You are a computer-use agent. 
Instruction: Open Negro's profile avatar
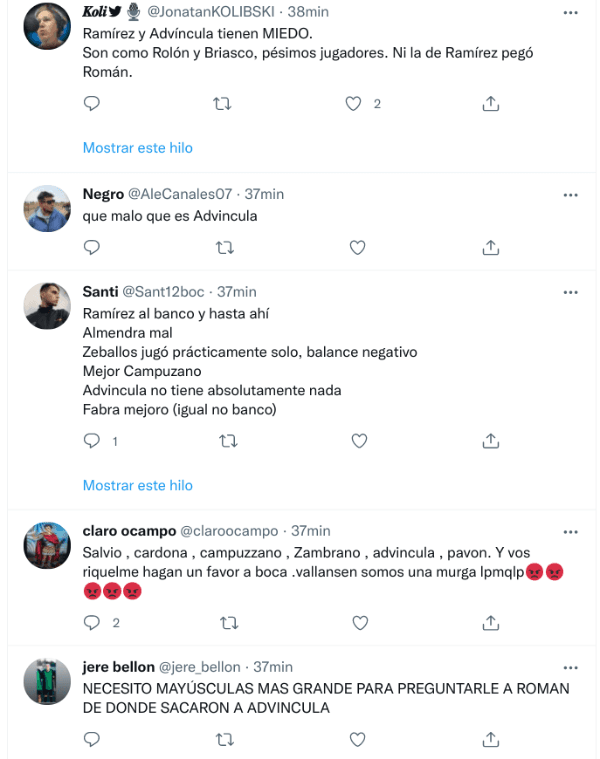pos(47,208)
